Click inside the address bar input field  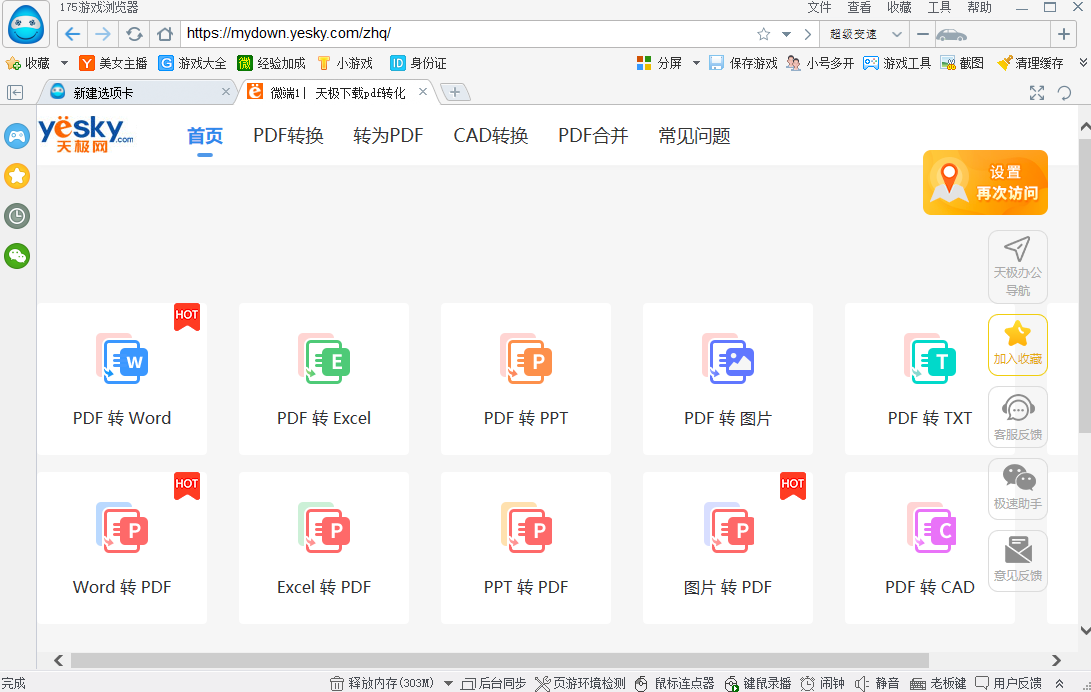[400, 33]
